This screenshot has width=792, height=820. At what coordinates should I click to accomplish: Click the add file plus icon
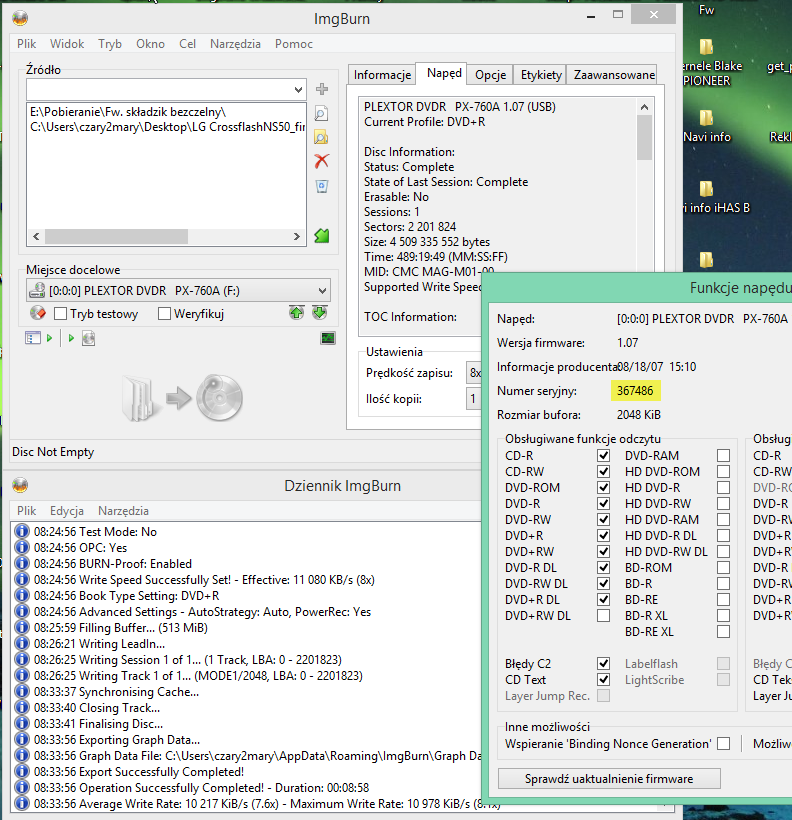322,89
